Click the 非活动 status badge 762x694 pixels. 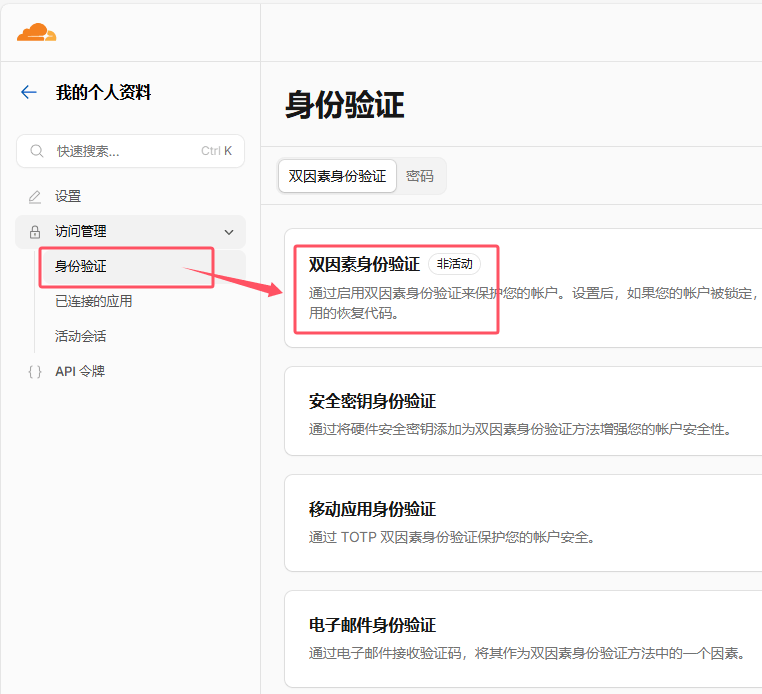(454, 264)
